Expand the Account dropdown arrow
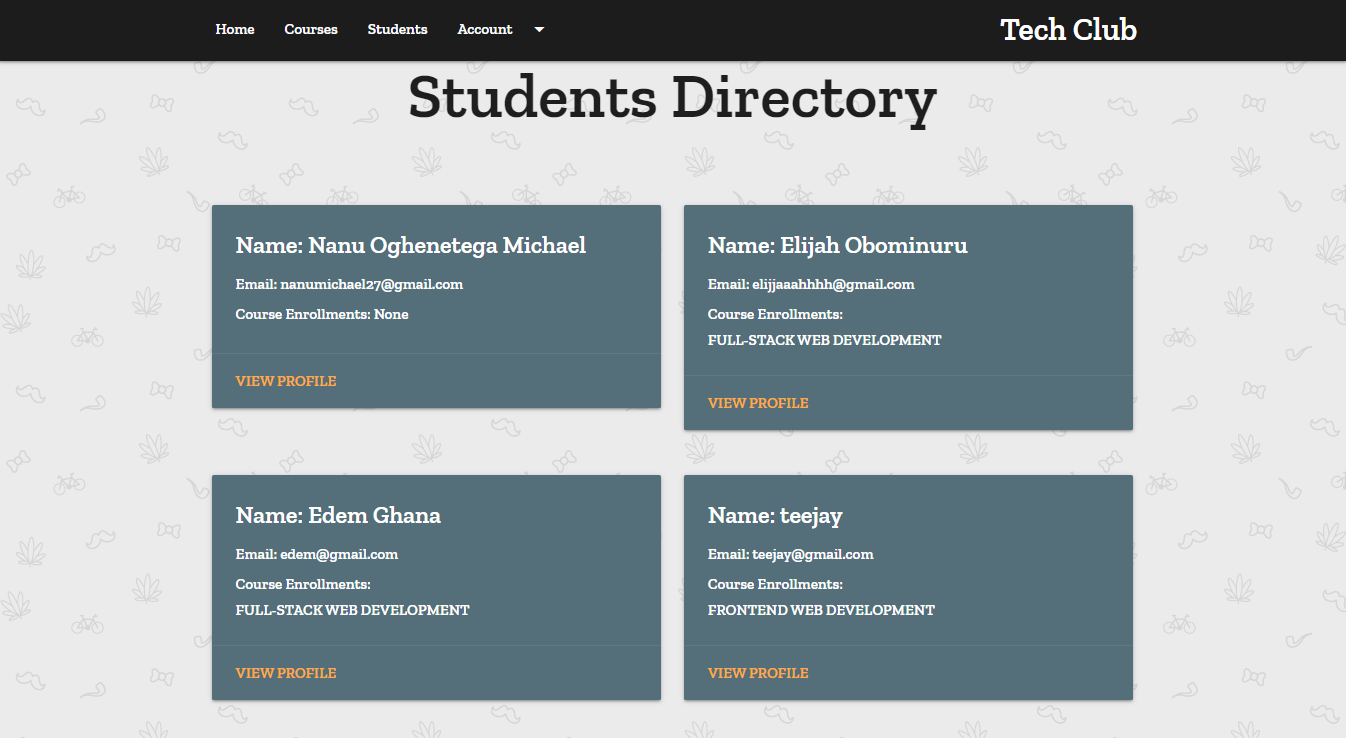The height and width of the screenshot is (738, 1346). pyautogui.click(x=539, y=29)
